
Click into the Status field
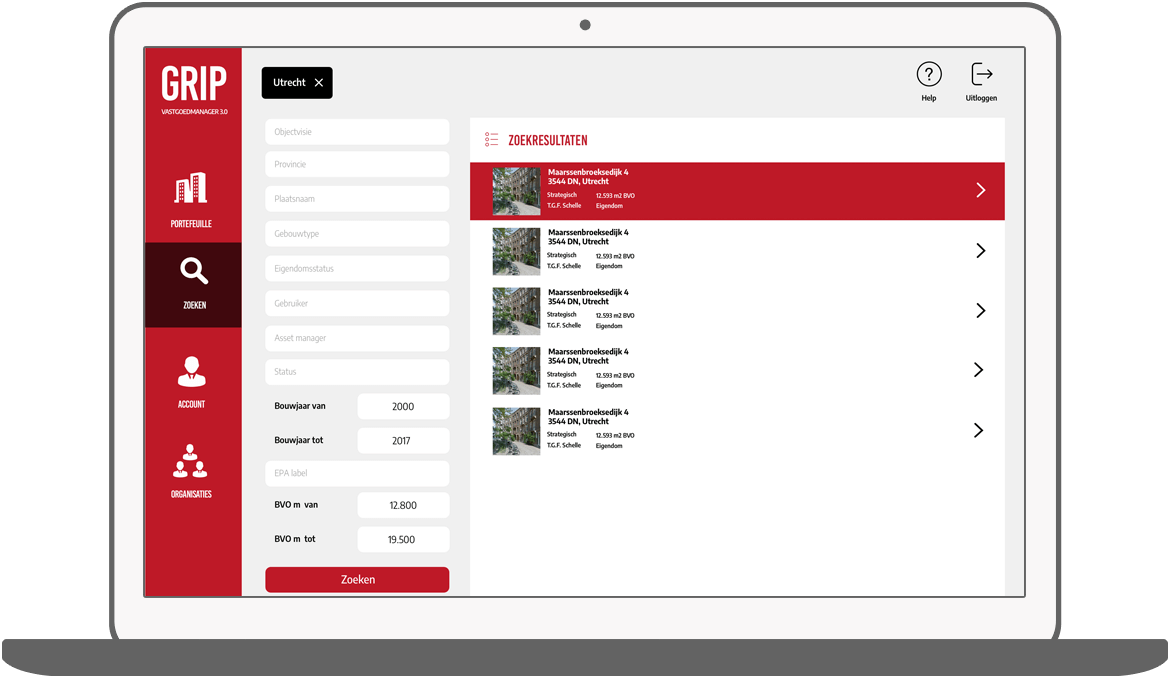357,371
